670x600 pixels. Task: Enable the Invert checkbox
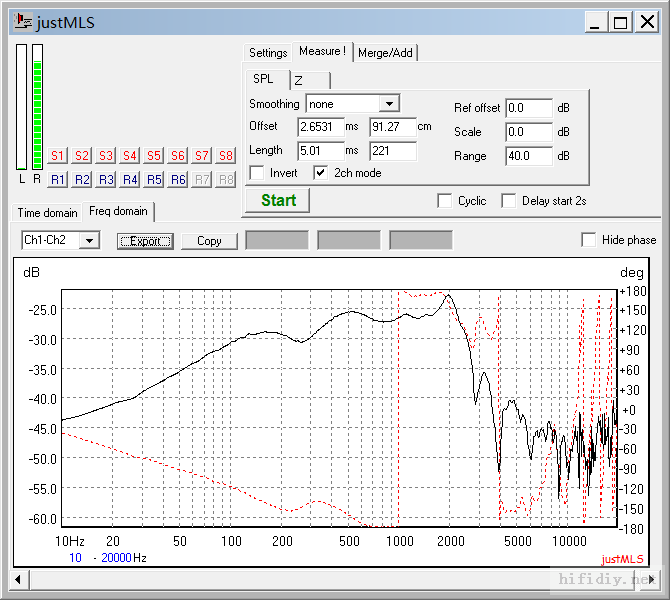pos(257,173)
